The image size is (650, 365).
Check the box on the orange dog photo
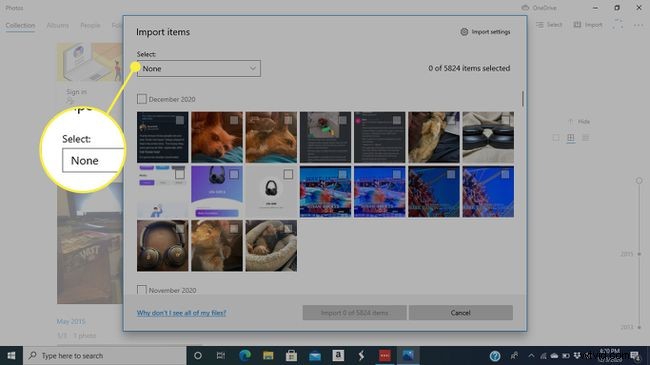pos(234,120)
